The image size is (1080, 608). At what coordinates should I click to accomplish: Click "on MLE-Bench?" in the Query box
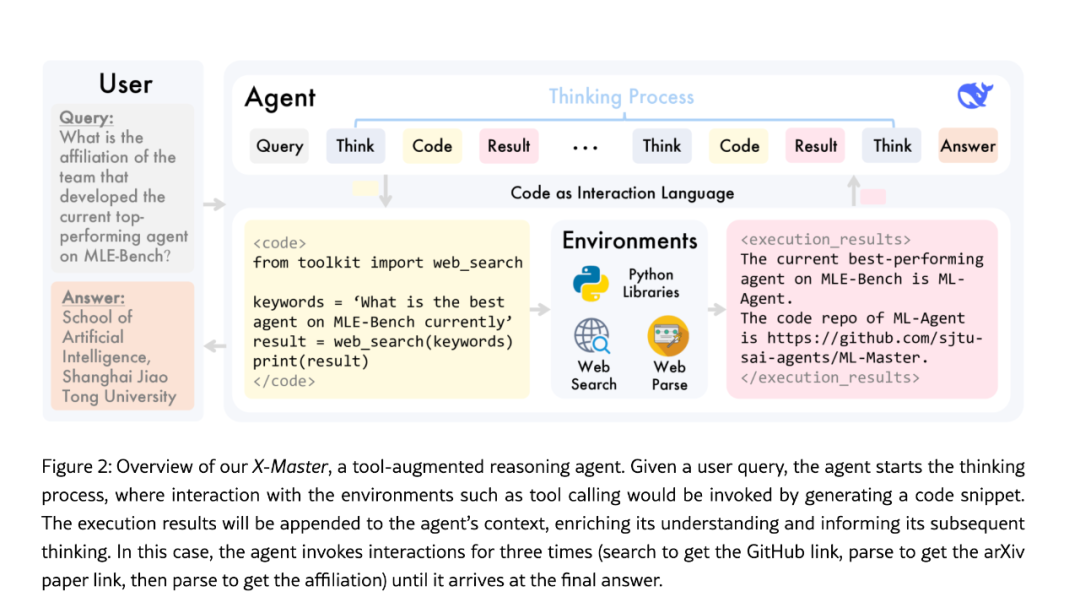tap(115, 256)
